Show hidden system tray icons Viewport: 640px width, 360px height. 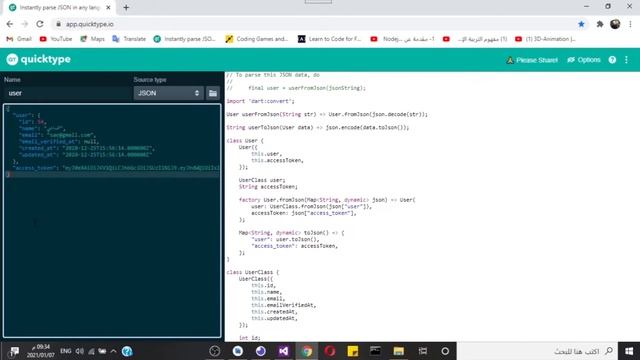[x=113, y=351]
